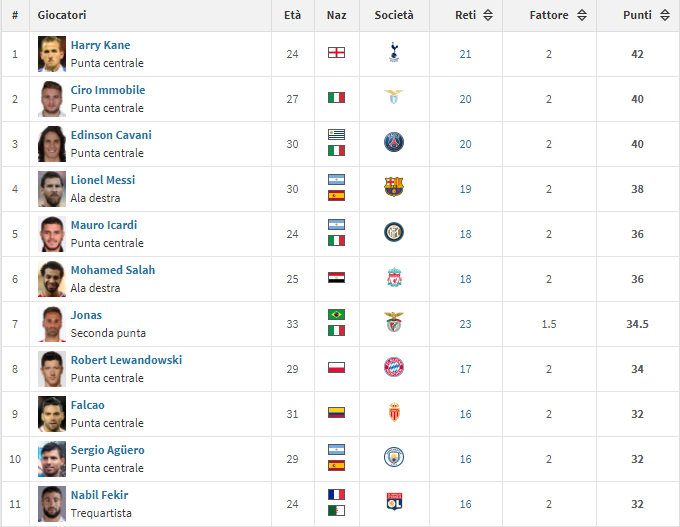
Task: Click the Tottenham club crest icon
Action: point(394,52)
